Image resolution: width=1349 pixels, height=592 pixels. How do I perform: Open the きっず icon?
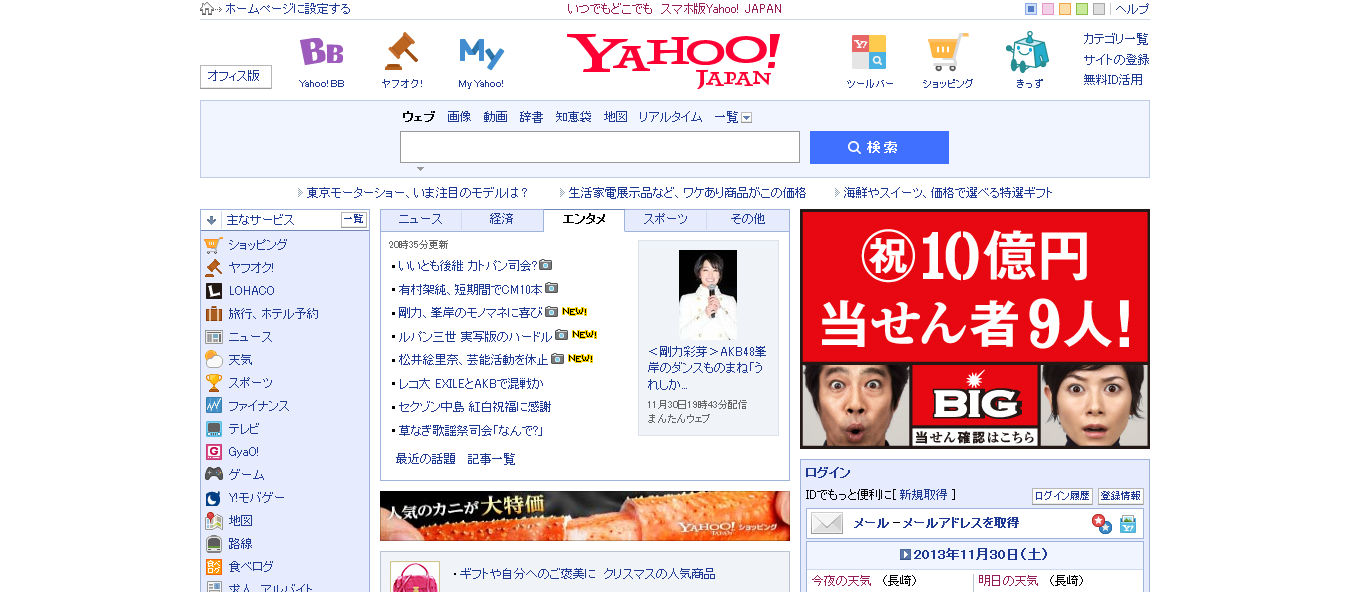point(1027,52)
